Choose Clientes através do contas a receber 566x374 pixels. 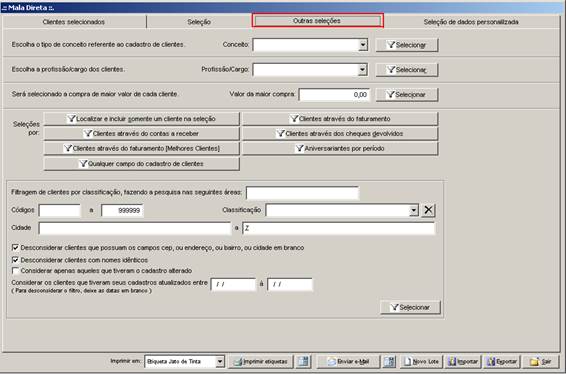coord(142,134)
